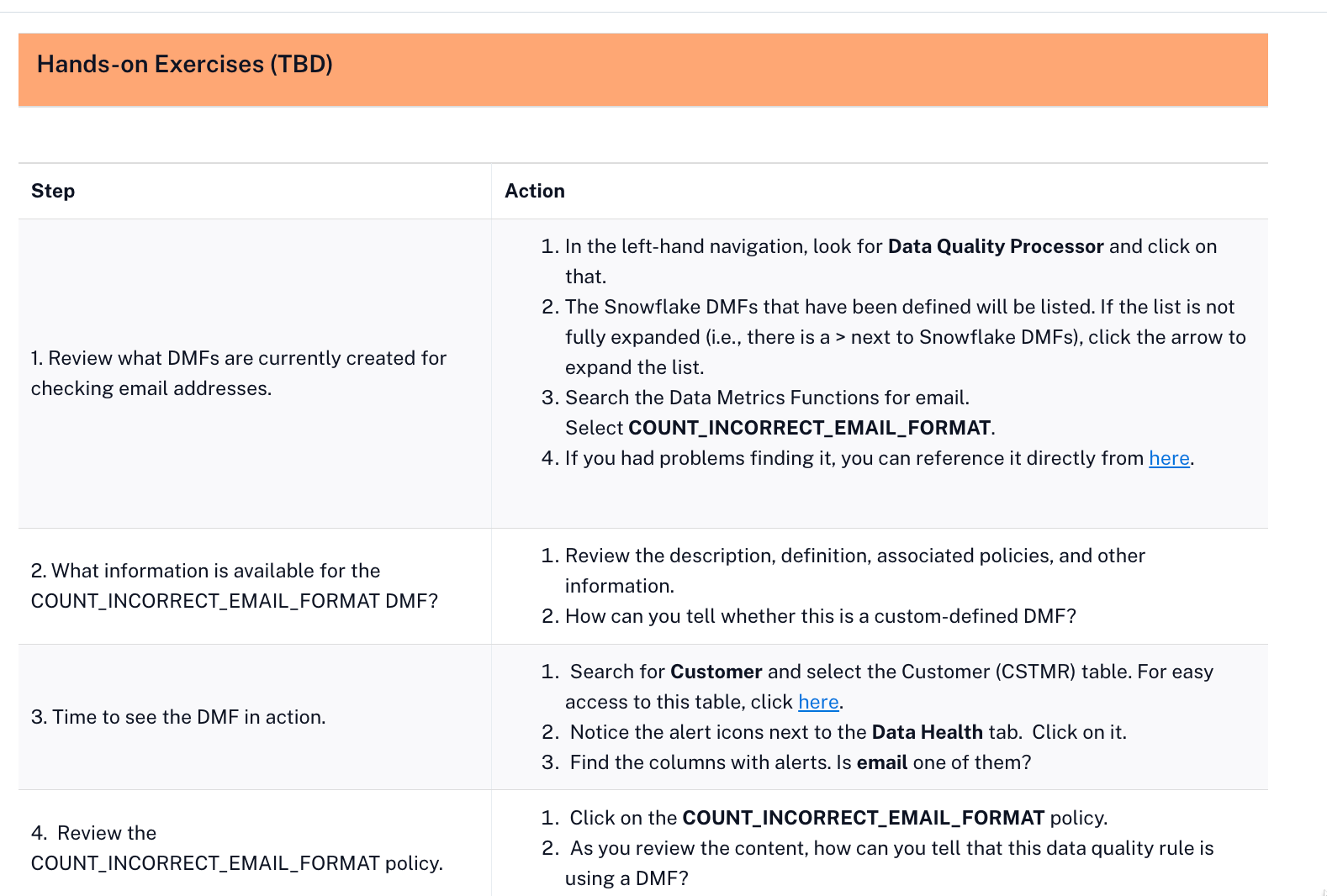The height and width of the screenshot is (896, 1327).
Task: Click bold COUNT_INCORRECT_EMAIL_FORMAT after the word "Select"
Action: click(809, 428)
